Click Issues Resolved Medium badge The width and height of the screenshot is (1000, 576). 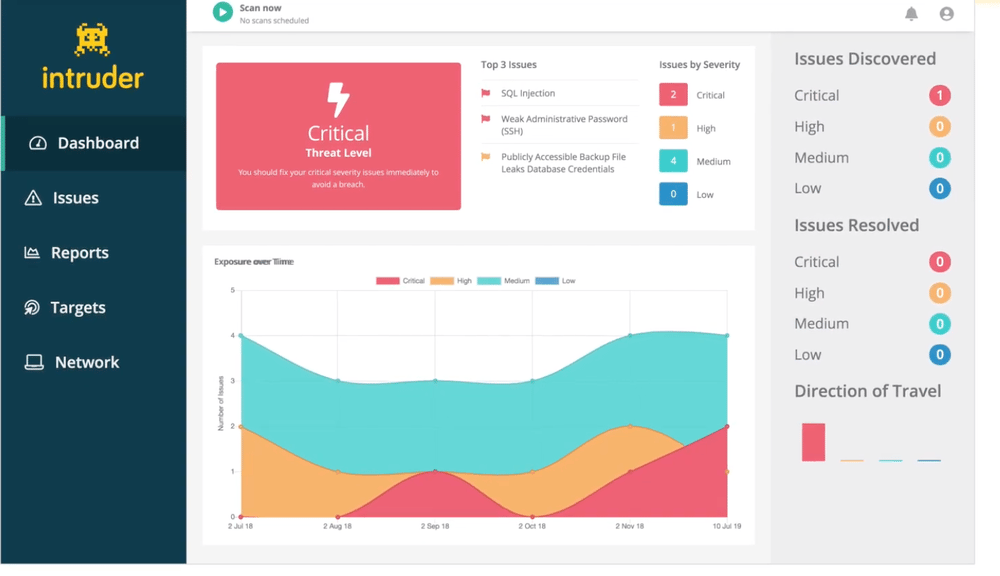pos(939,323)
